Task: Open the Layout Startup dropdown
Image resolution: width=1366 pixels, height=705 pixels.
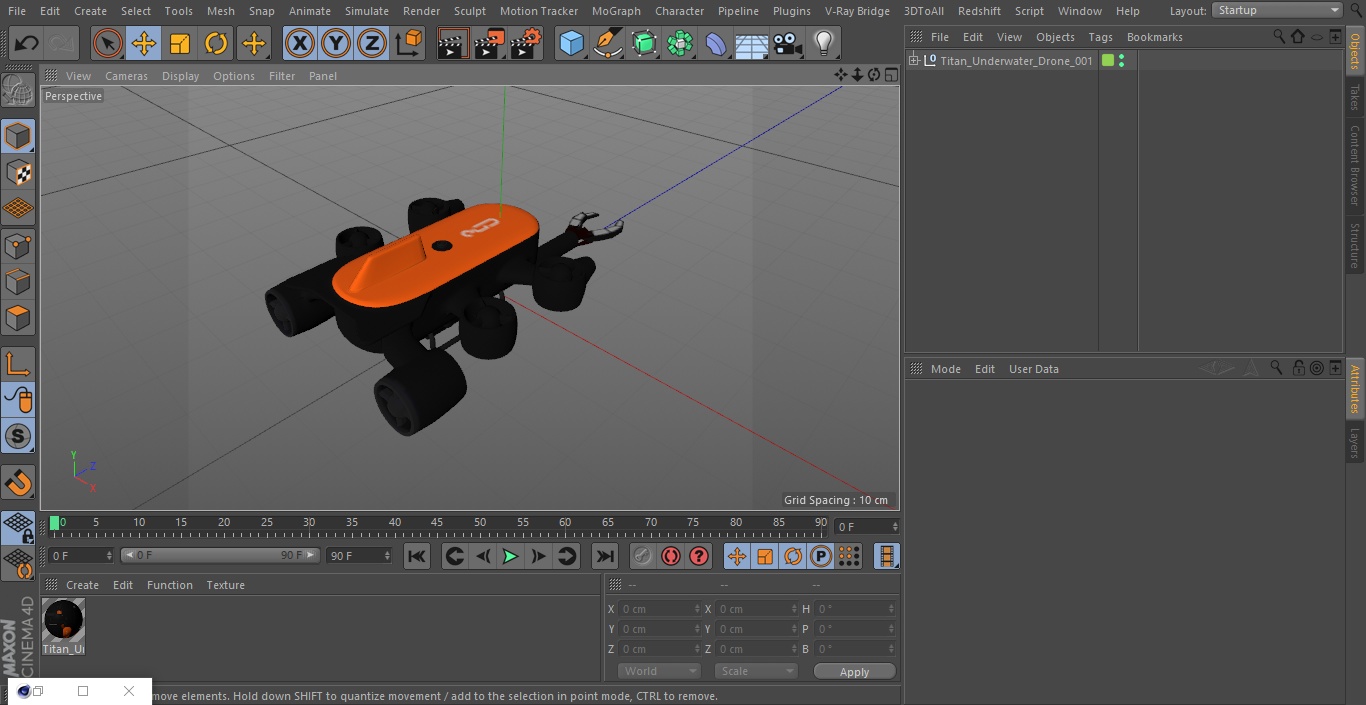Action: point(1277,10)
